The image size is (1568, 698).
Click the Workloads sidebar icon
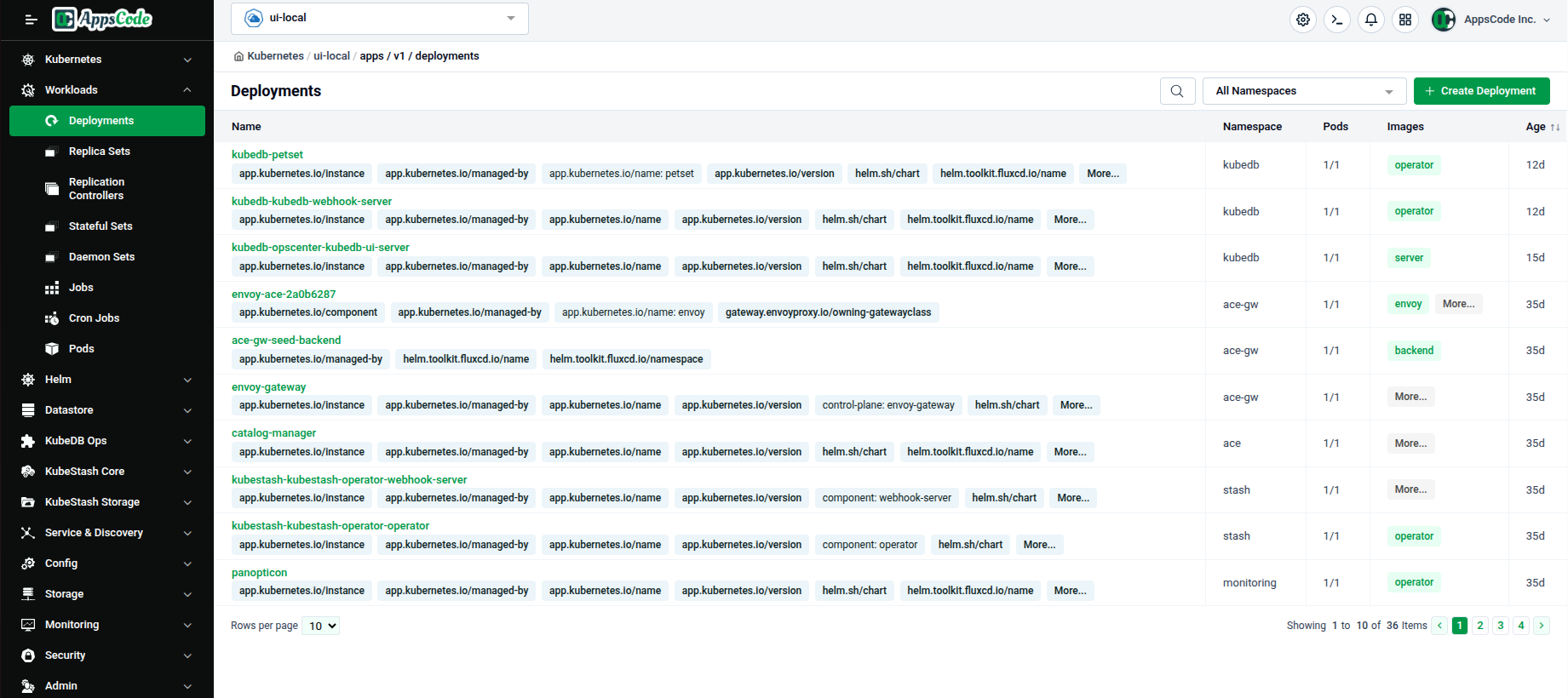[28, 90]
